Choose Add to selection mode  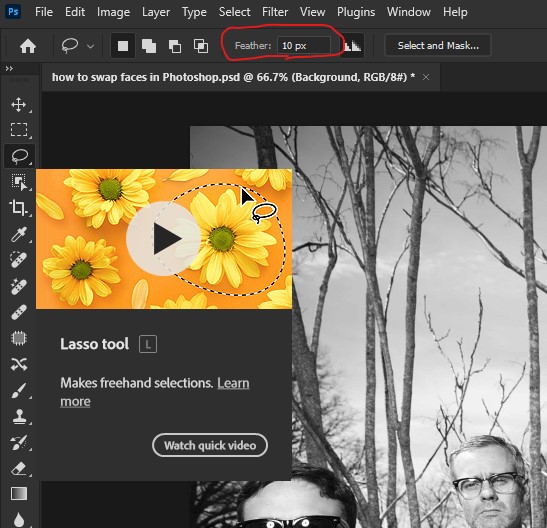pyautogui.click(x=149, y=46)
